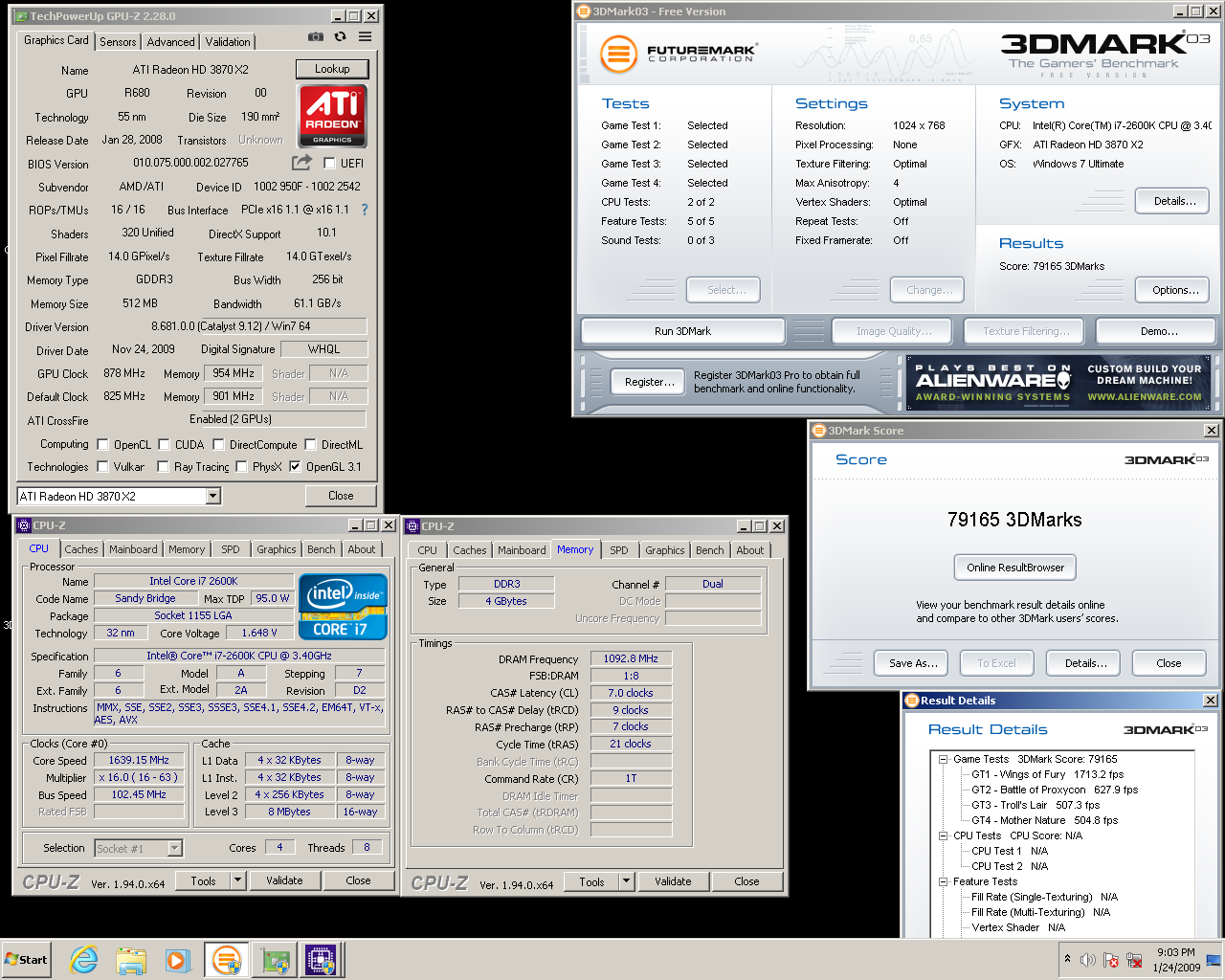Click the ATI Radeon Graphics logo
The image size is (1225, 980).
[332, 116]
